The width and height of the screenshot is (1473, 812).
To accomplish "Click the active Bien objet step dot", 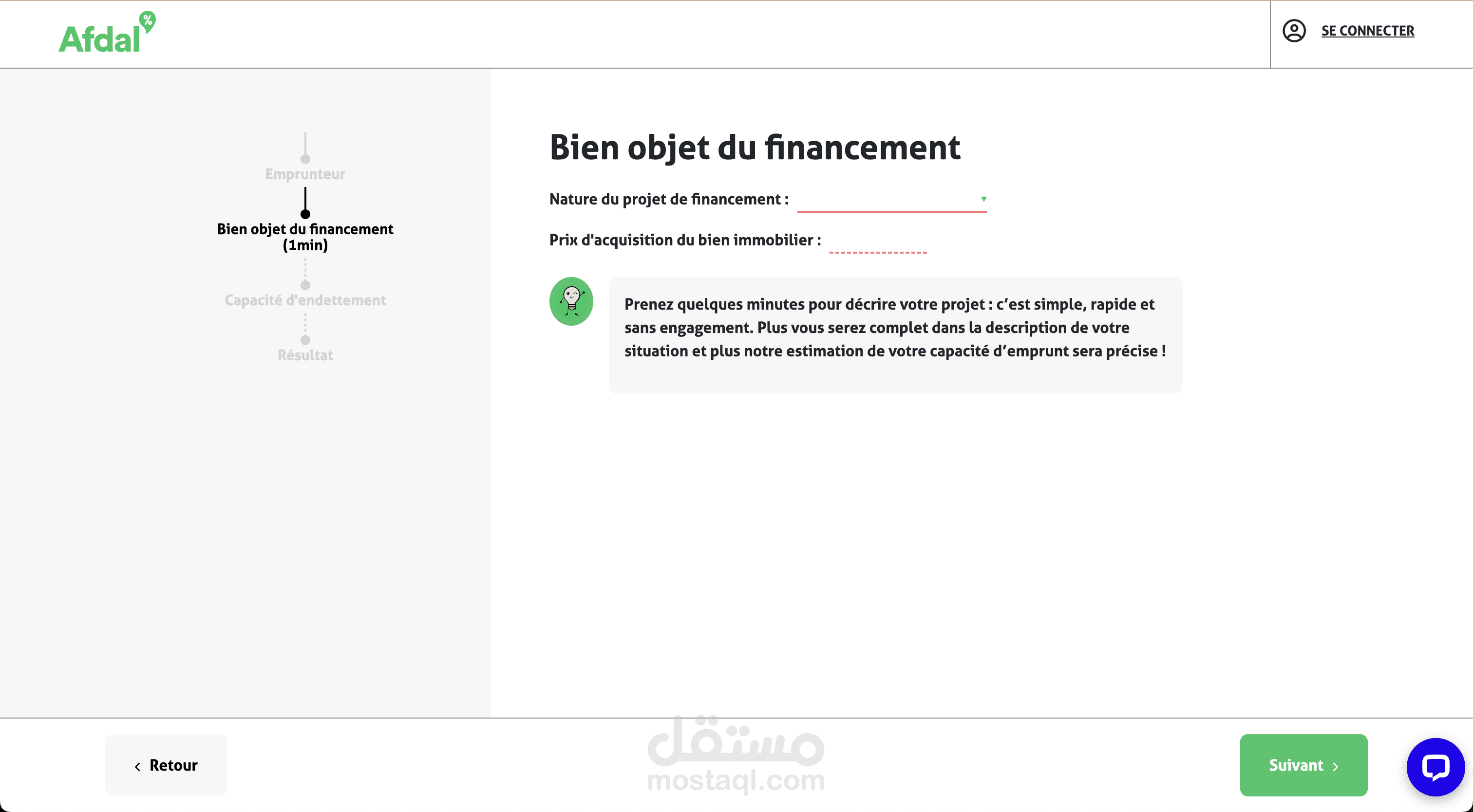I will [305, 214].
